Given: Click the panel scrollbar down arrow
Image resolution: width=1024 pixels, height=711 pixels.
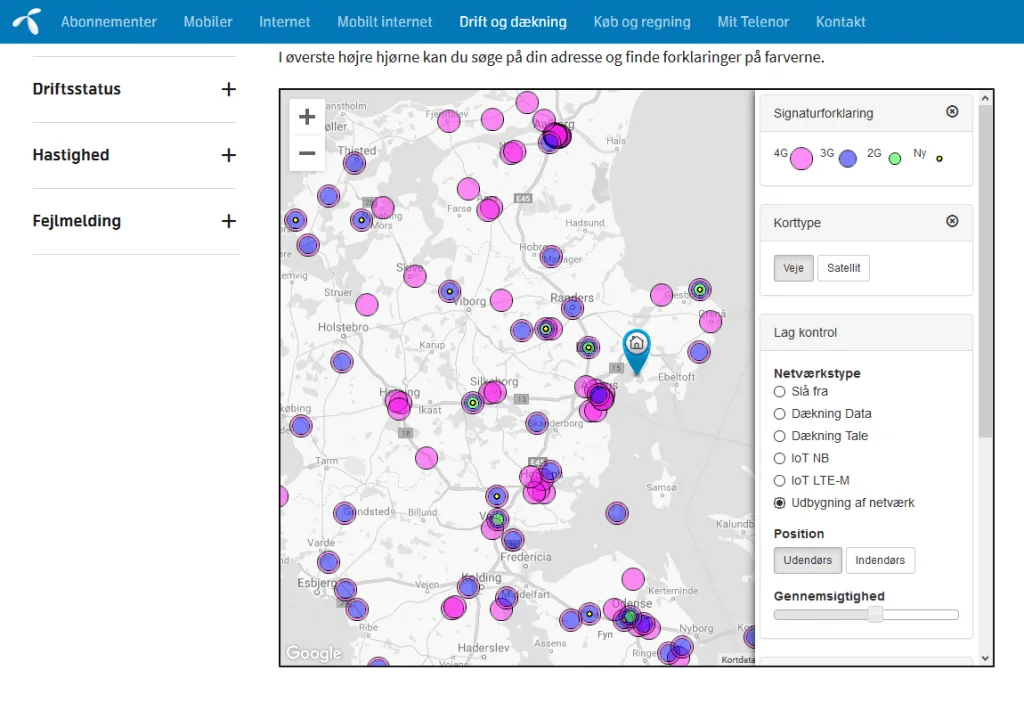Looking at the screenshot, I should 985,658.
